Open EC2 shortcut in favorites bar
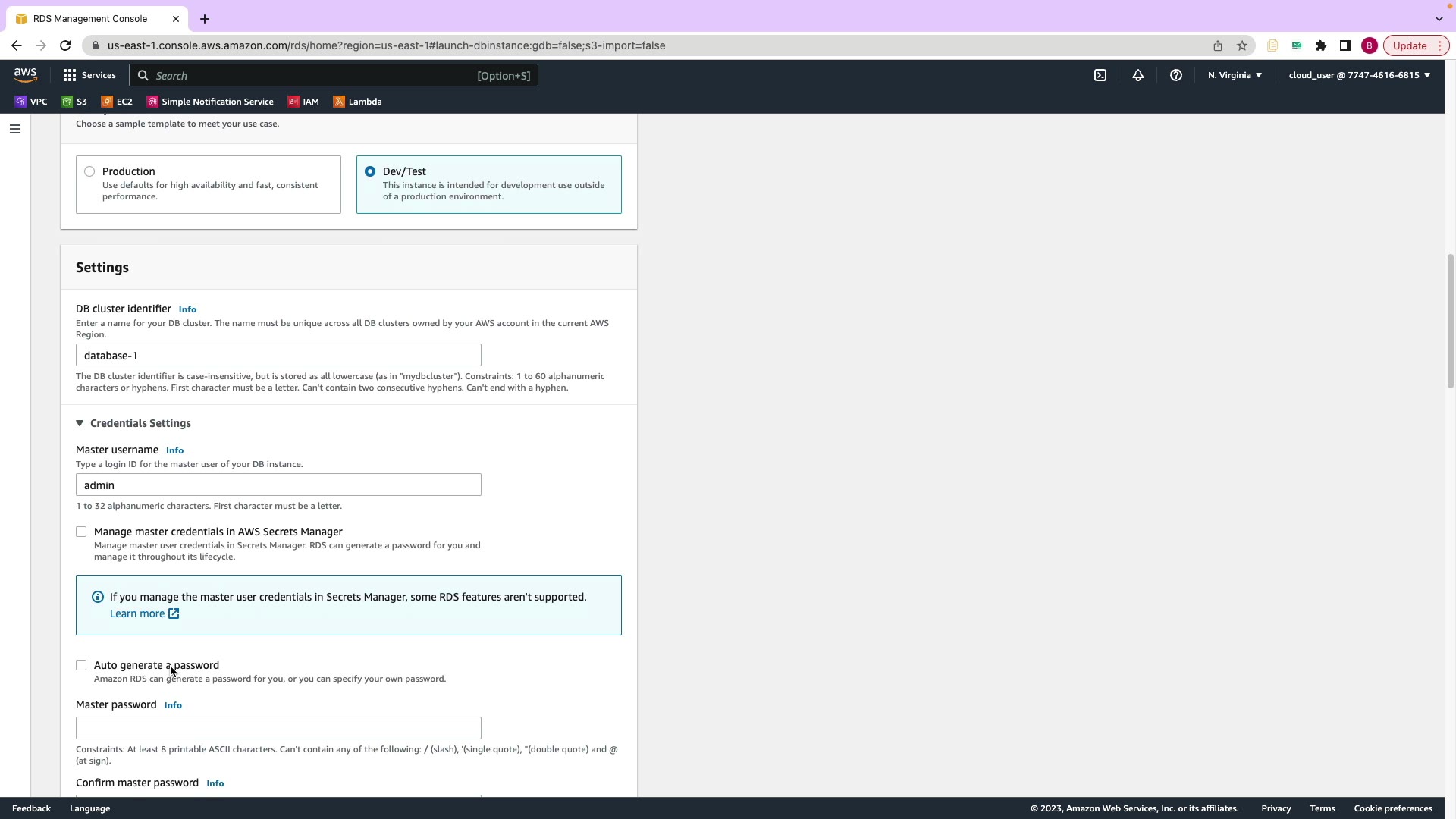This screenshot has width=1456, height=819. point(117,102)
